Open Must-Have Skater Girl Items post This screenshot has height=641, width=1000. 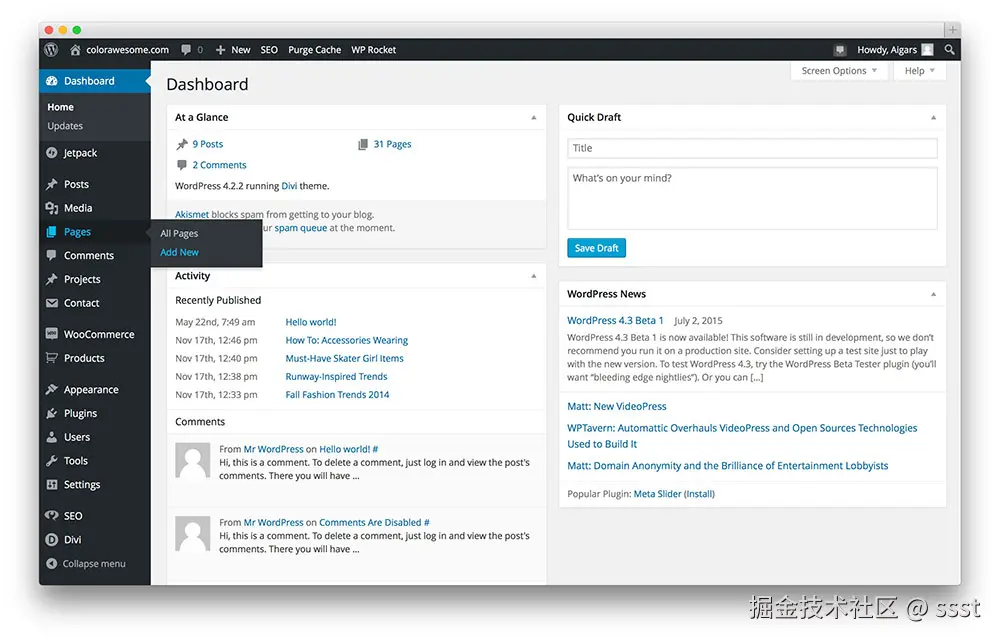point(344,358)
